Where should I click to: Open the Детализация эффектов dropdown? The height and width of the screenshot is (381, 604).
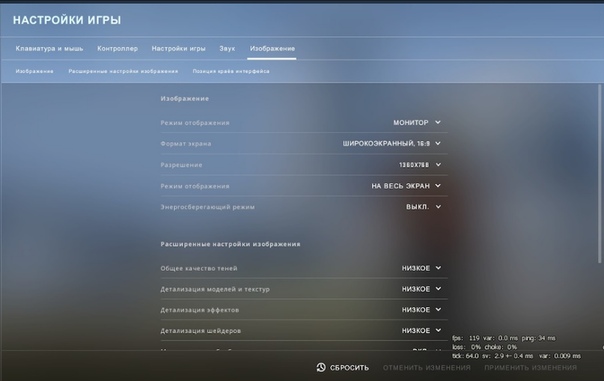421,310
